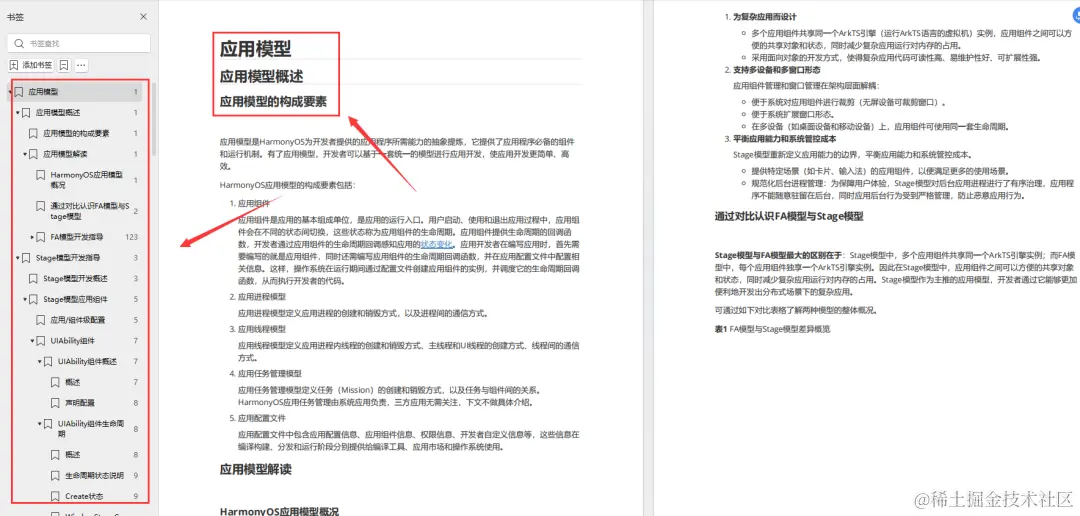The image size is (1080, 516).
Task: Click bookmark icon beside 声明配置
Action: pos(56,402)
